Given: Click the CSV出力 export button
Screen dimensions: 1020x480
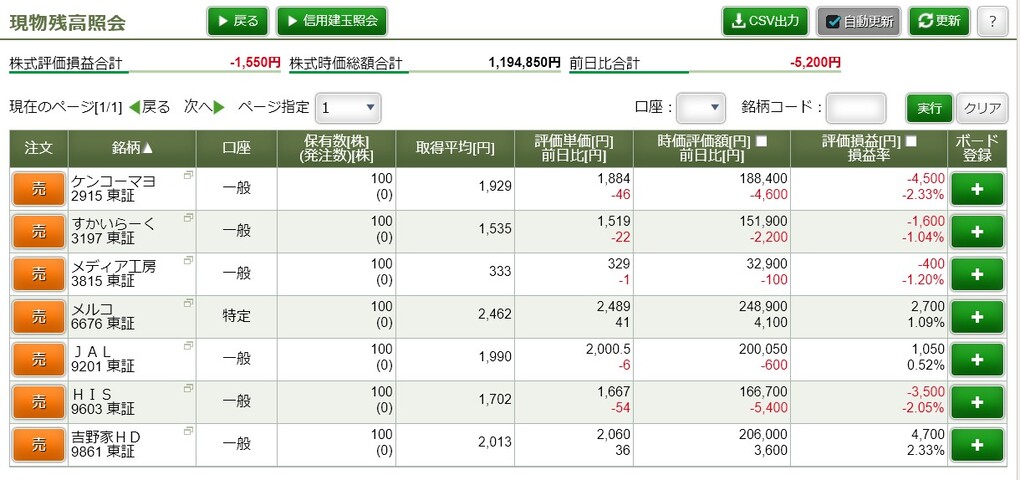Looking at the screenshot, I should point(765,21).
